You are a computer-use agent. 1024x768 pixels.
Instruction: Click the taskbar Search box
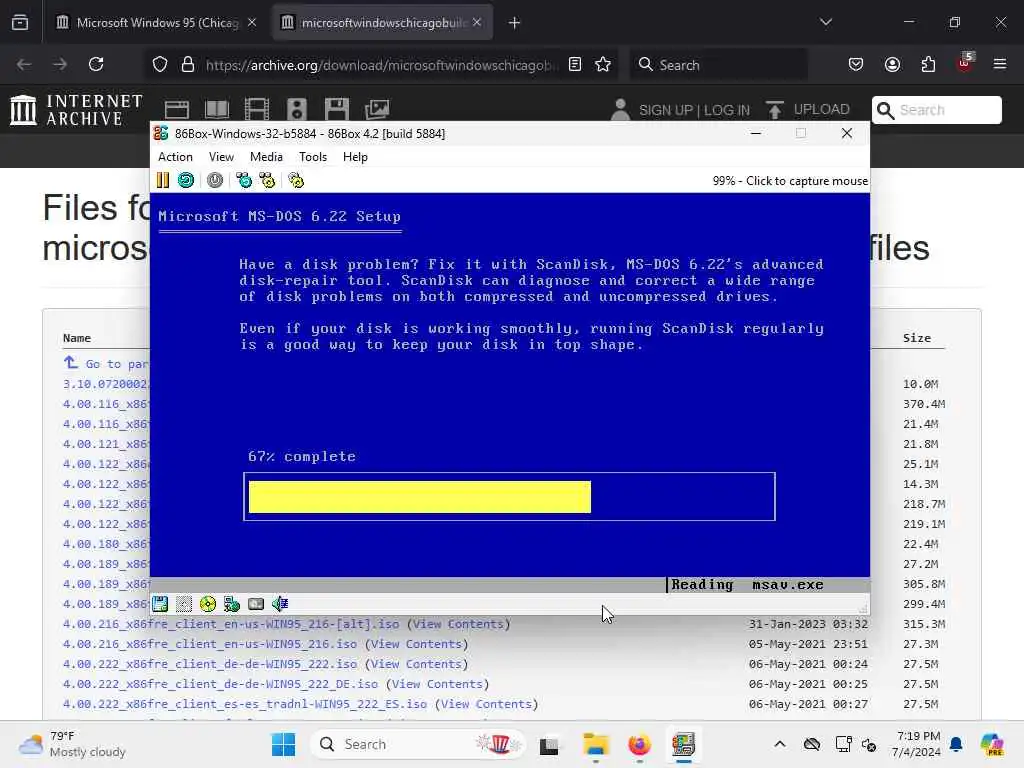(x=418, y=744)
